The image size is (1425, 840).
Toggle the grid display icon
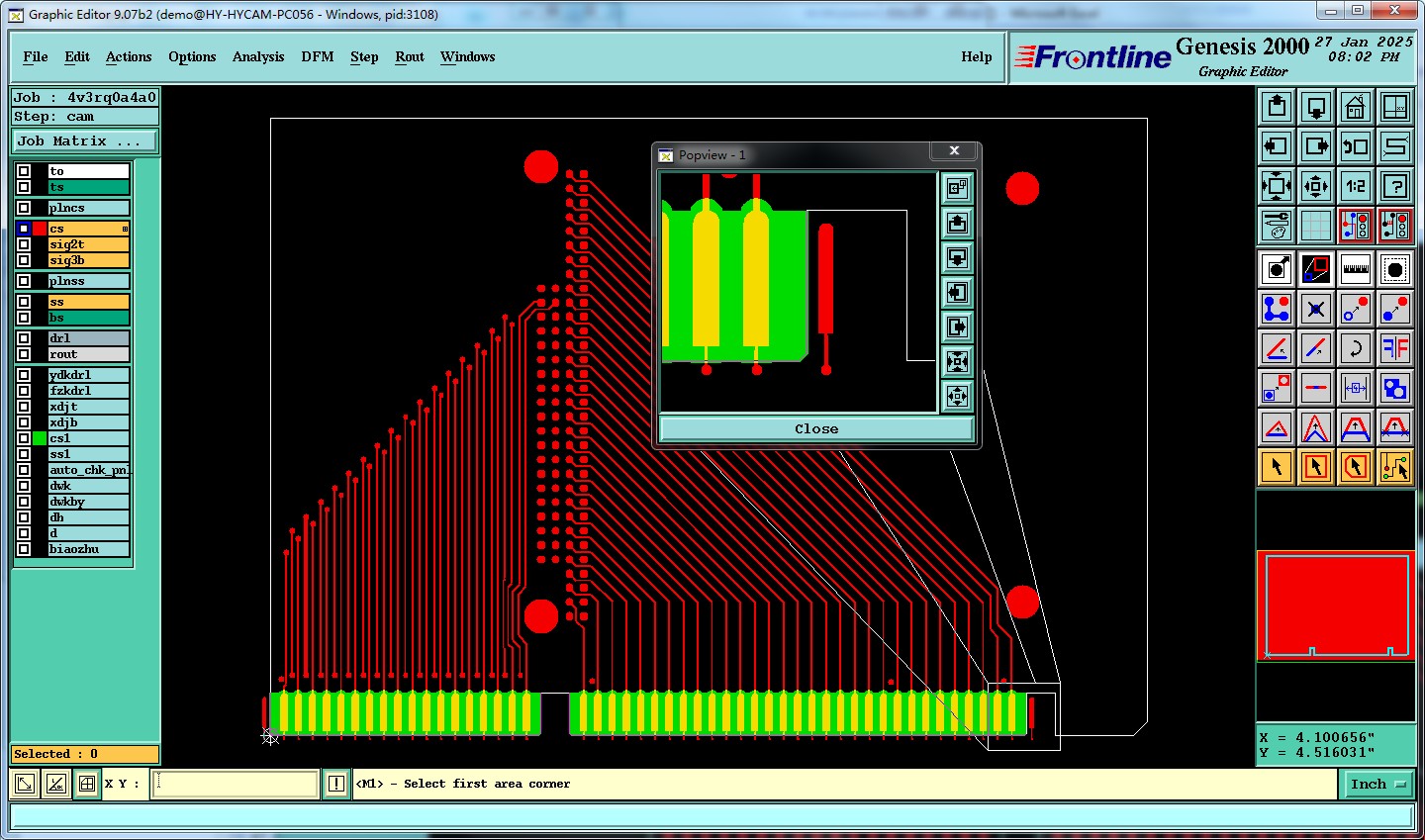click(1316, 226)
